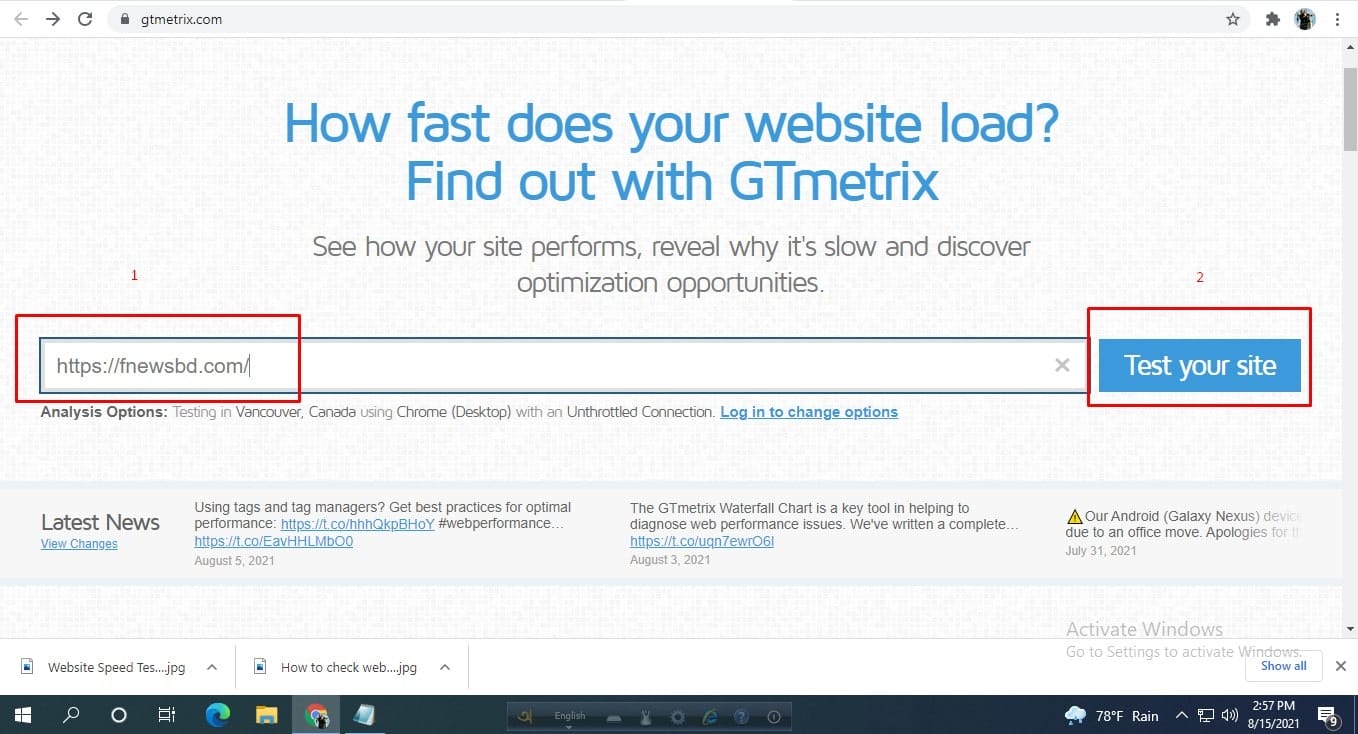Click the browser forward arrow
Screen dimensions: 1358x734
point(53,19)
